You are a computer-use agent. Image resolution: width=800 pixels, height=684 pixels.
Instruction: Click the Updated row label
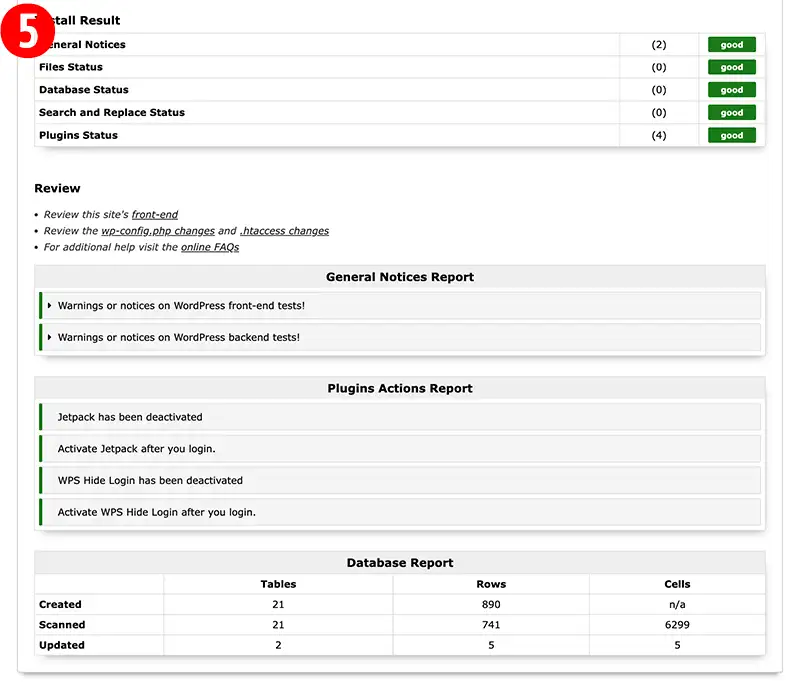coord(62,645)
